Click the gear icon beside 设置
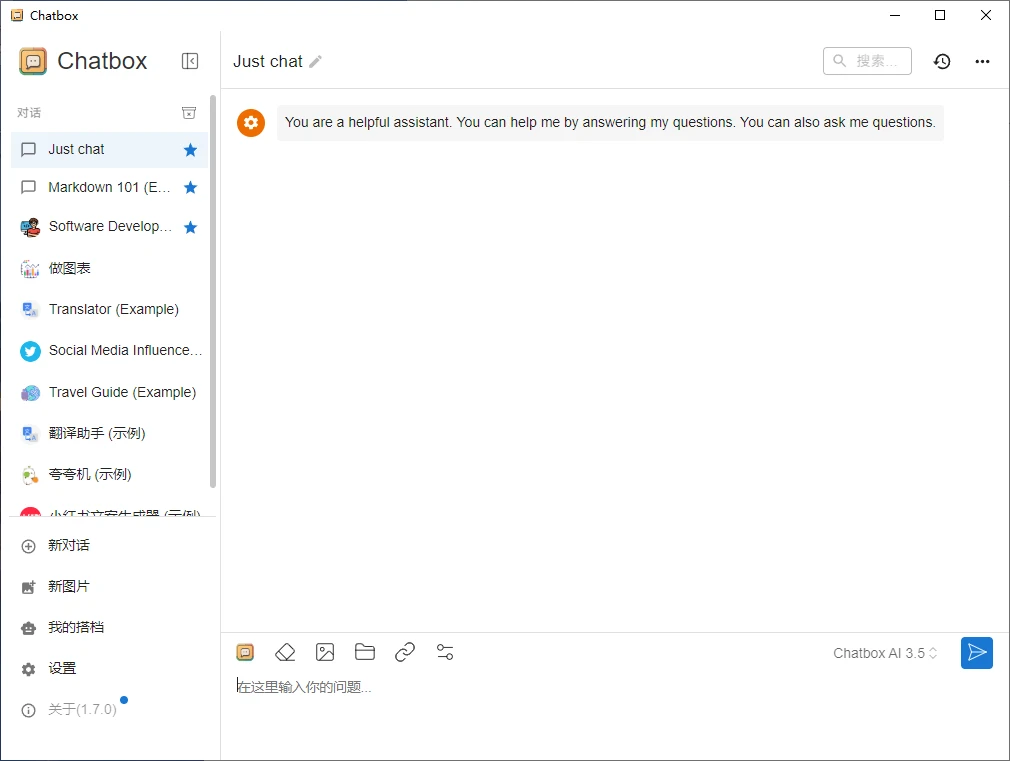The image size is (1010, 761). (28, 669)
